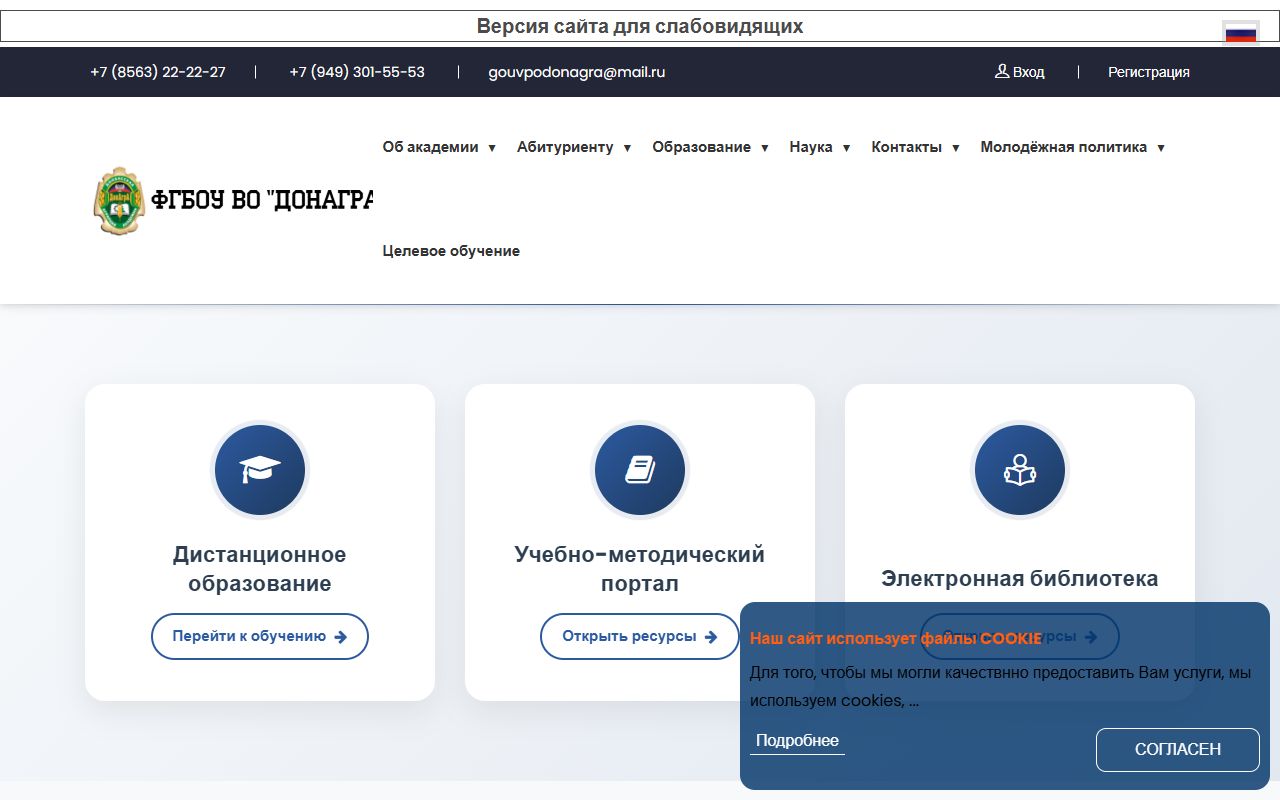
Task: Expand the Молодёжная политика dropdown arrow
Action: point(1160,148)
